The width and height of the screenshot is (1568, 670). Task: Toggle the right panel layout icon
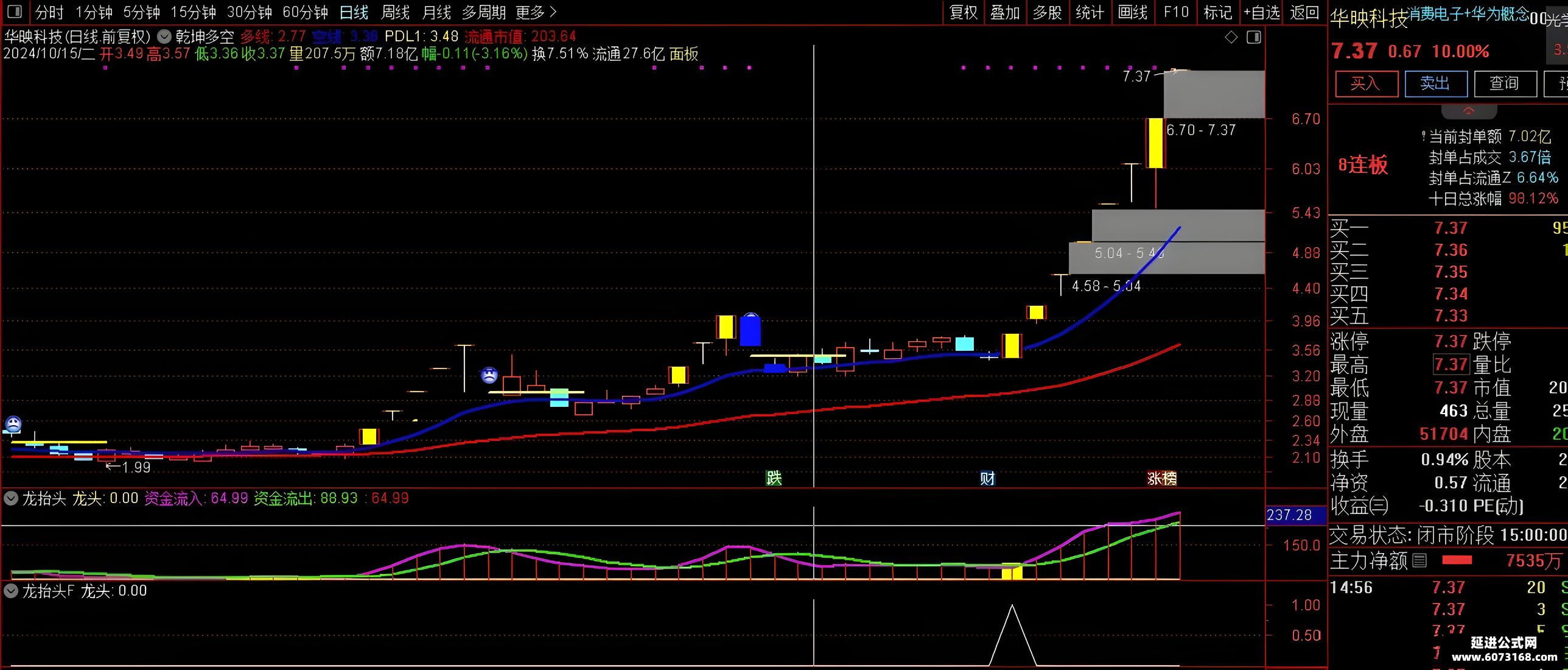click(1254, 38)
